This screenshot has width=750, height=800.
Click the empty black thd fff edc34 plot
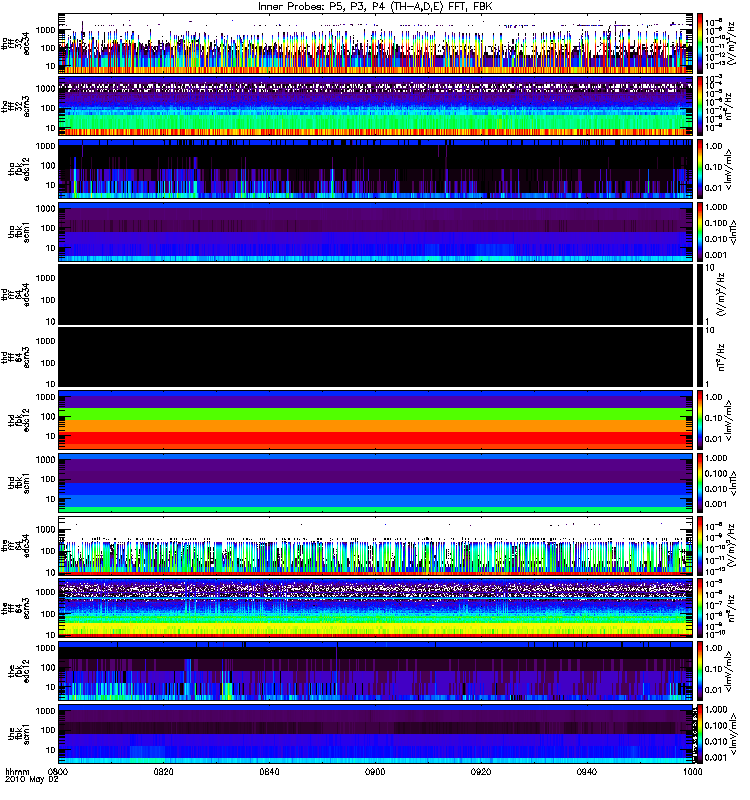375,294
